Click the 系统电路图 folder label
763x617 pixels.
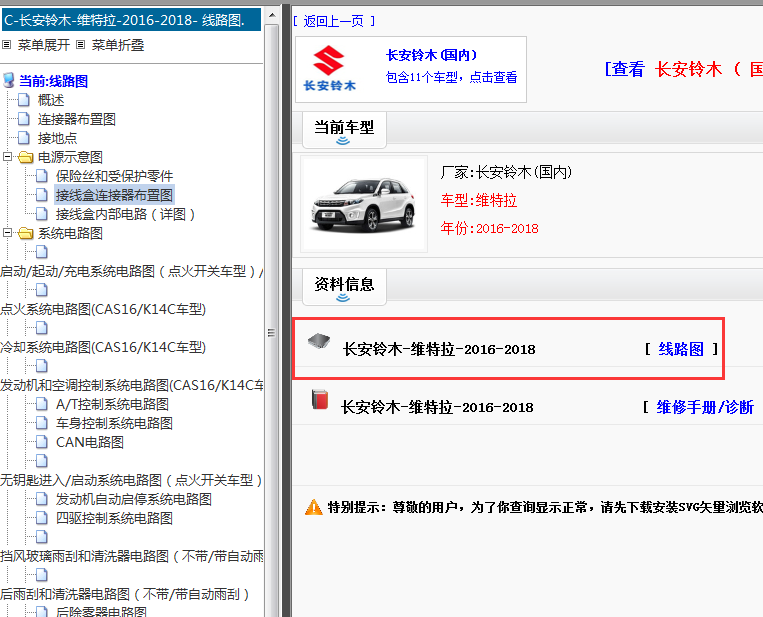(x=70, y=233)
